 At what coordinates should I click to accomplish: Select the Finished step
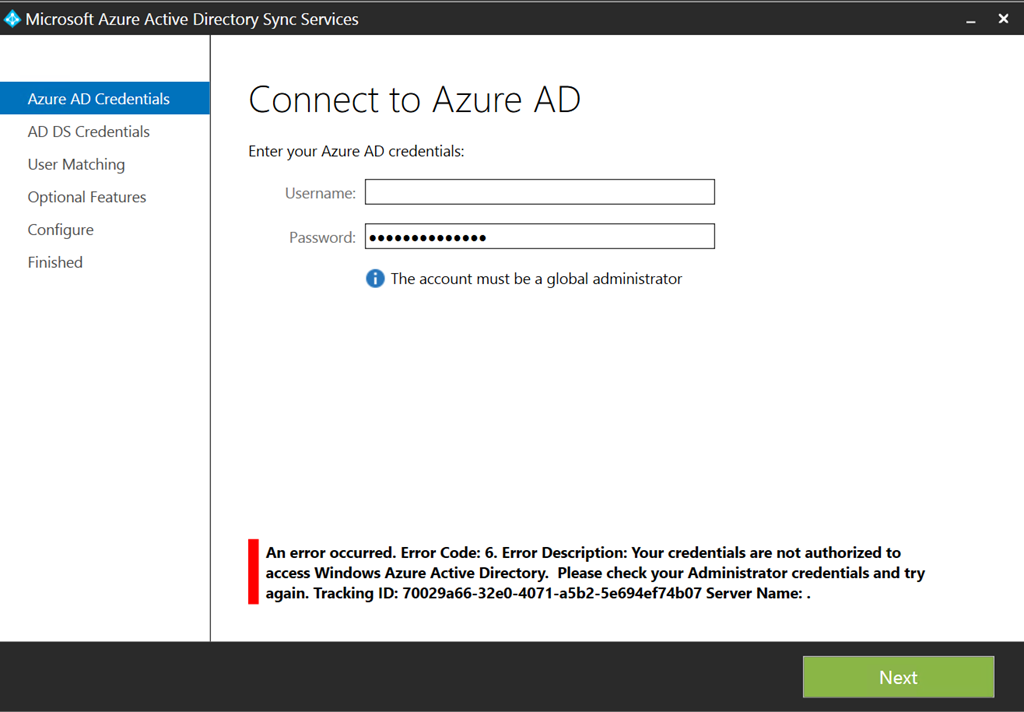[55, 262]
